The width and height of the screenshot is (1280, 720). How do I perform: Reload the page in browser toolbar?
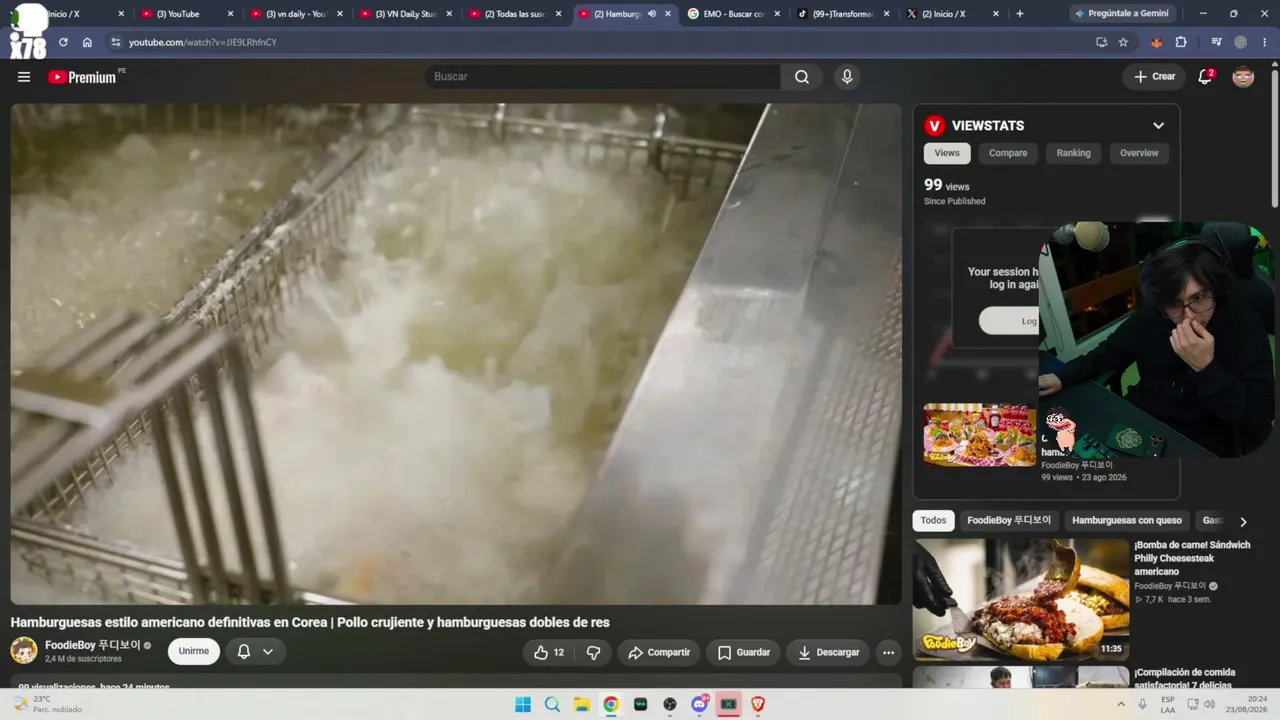63,42
